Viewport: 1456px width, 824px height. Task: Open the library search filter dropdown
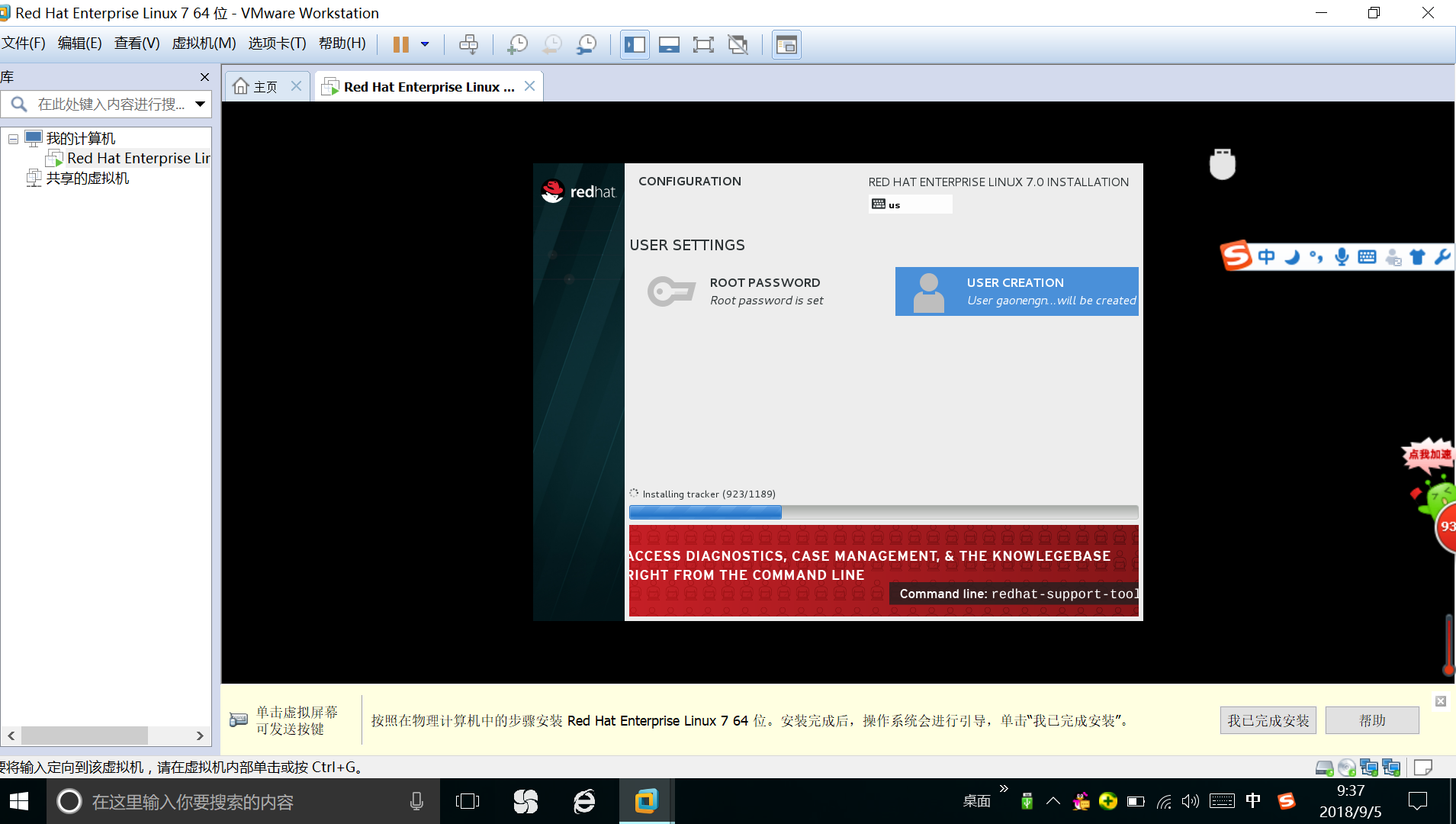201,104
